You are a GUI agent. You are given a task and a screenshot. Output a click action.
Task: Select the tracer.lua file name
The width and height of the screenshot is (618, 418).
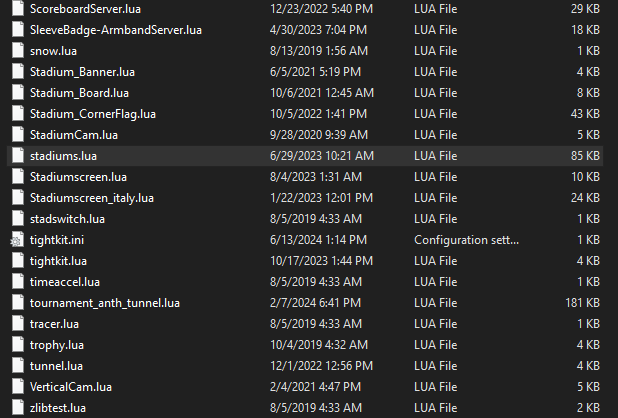point(54,324)
